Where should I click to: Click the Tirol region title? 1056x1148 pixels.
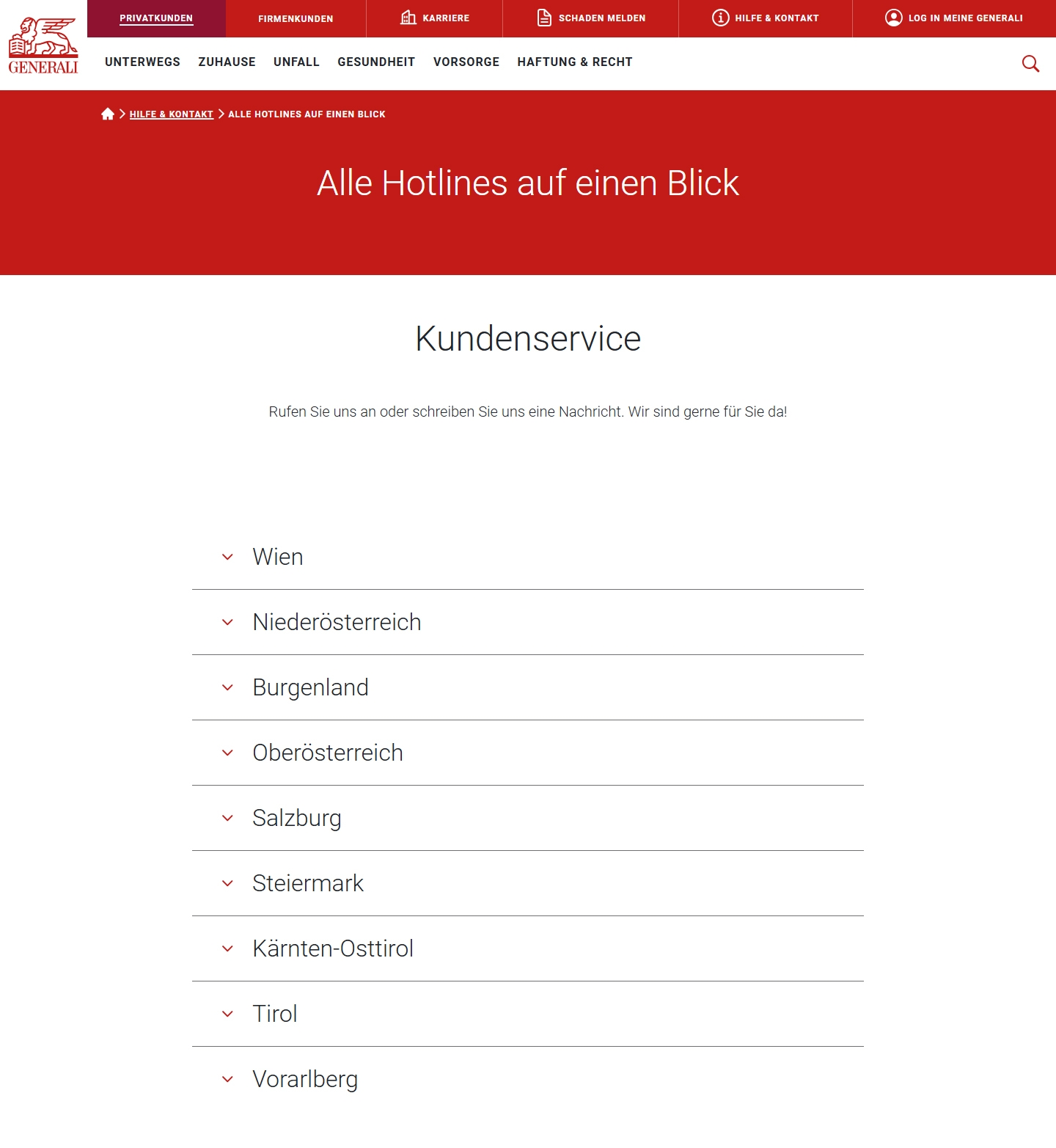275,1014
